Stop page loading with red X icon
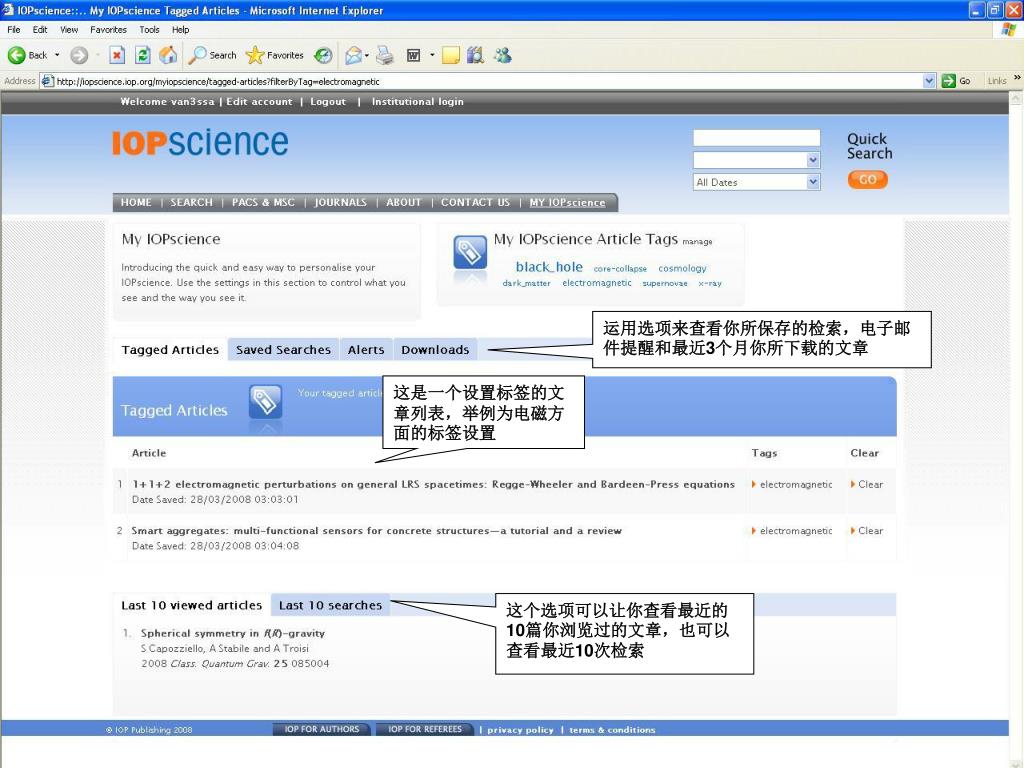The height and width of the screenshot is (768, 1024). coord(117,56)
